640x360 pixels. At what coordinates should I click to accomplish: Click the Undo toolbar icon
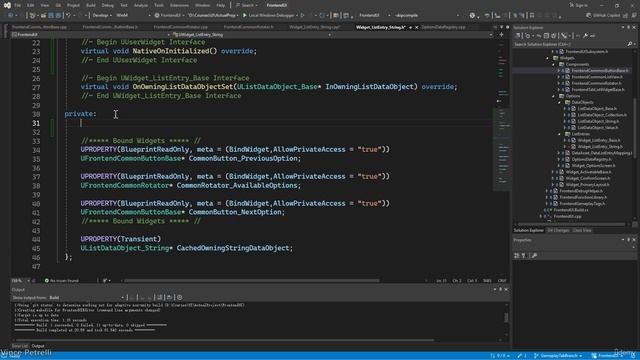point(68,15)
